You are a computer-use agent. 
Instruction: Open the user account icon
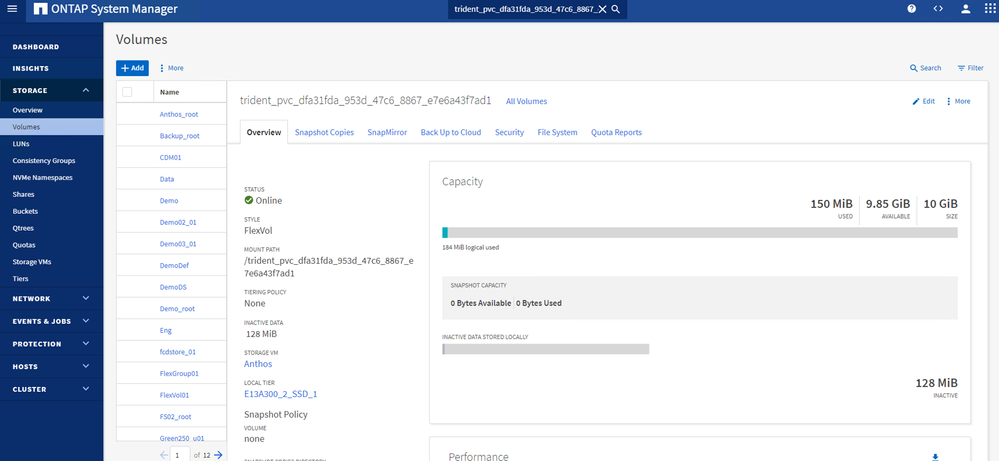[x=965, y=9]
